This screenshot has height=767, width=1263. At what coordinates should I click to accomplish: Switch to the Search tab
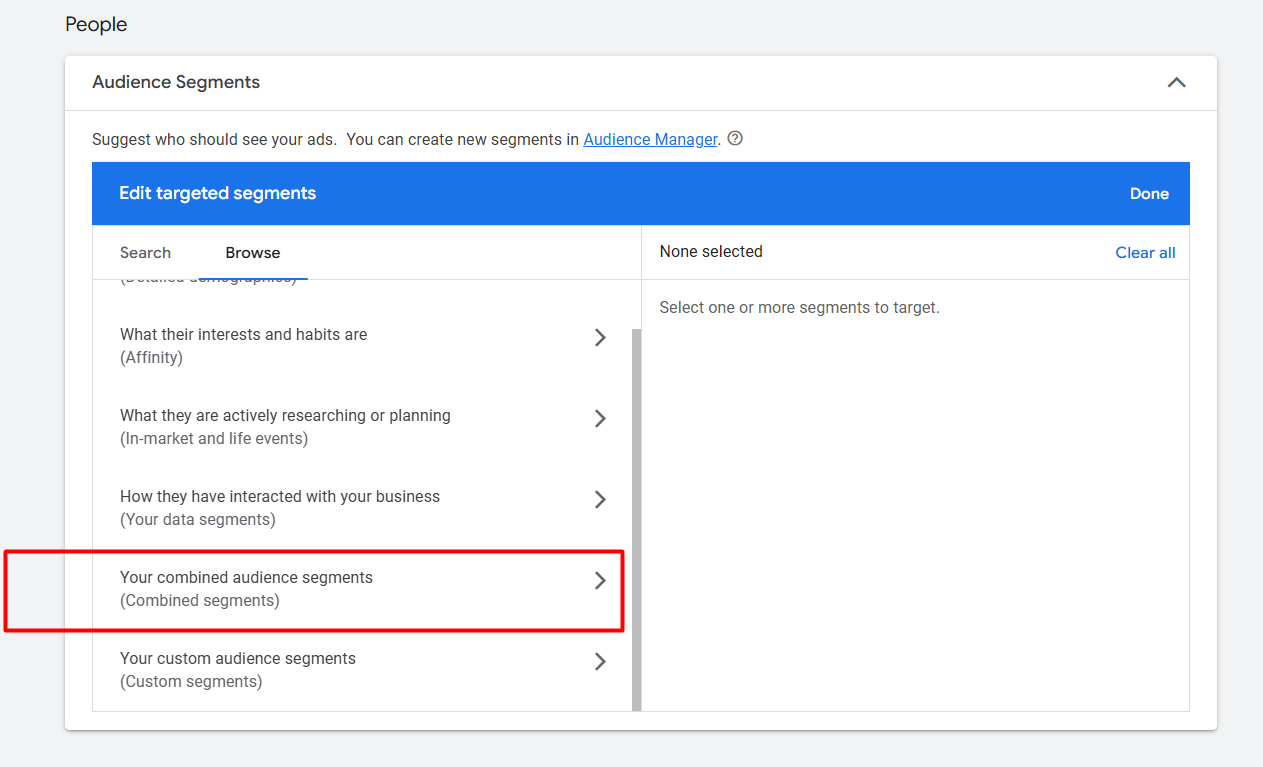[x=145, y=253]
